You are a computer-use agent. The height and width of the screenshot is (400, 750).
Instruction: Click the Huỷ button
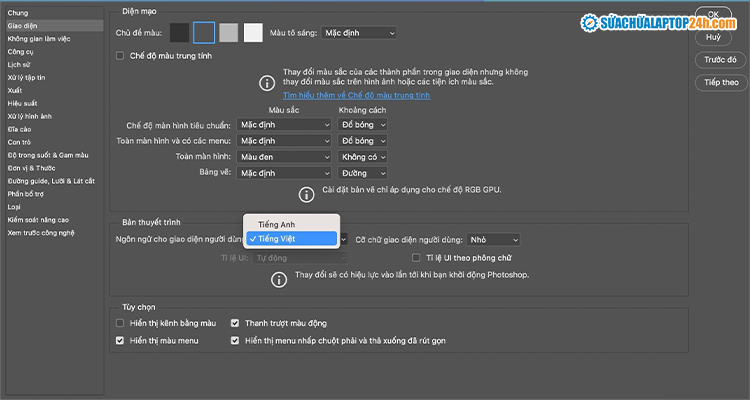tap(714, 37)
